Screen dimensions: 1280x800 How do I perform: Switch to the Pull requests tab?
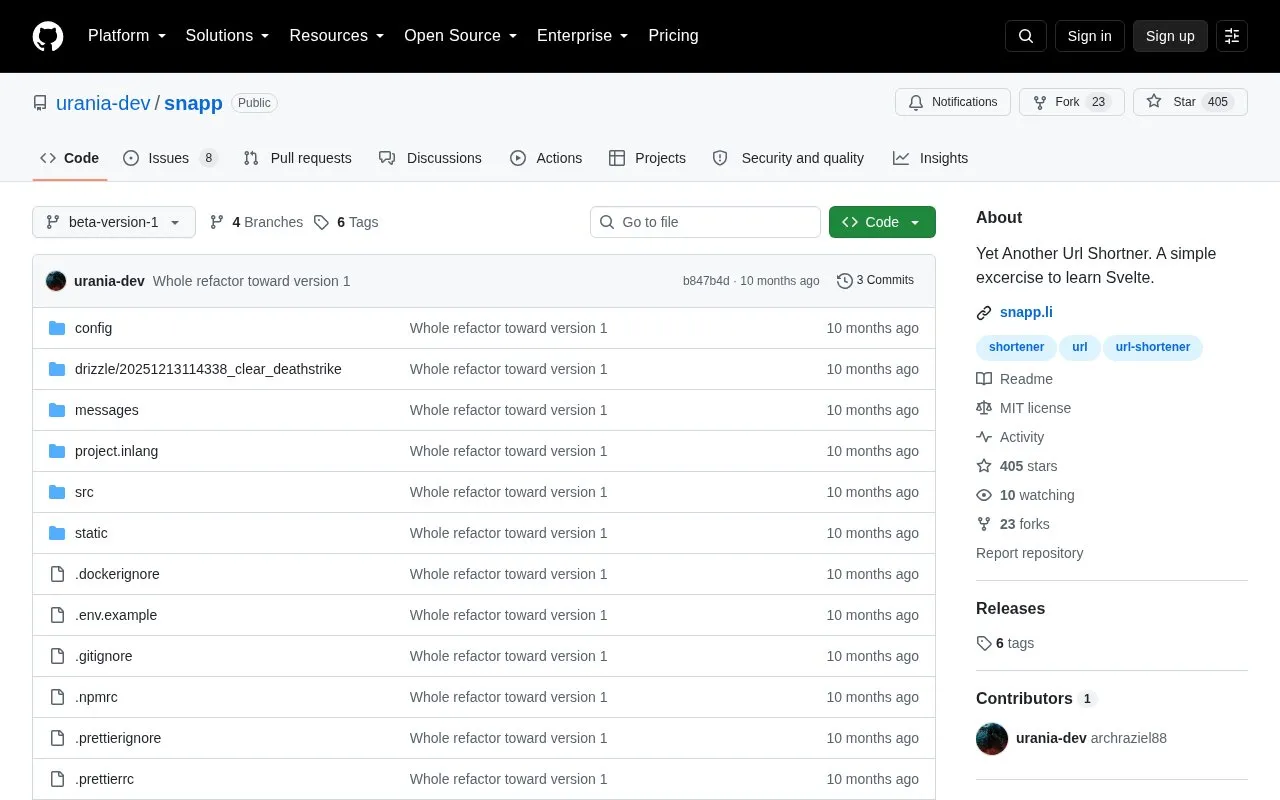click(x=297, y=158)
